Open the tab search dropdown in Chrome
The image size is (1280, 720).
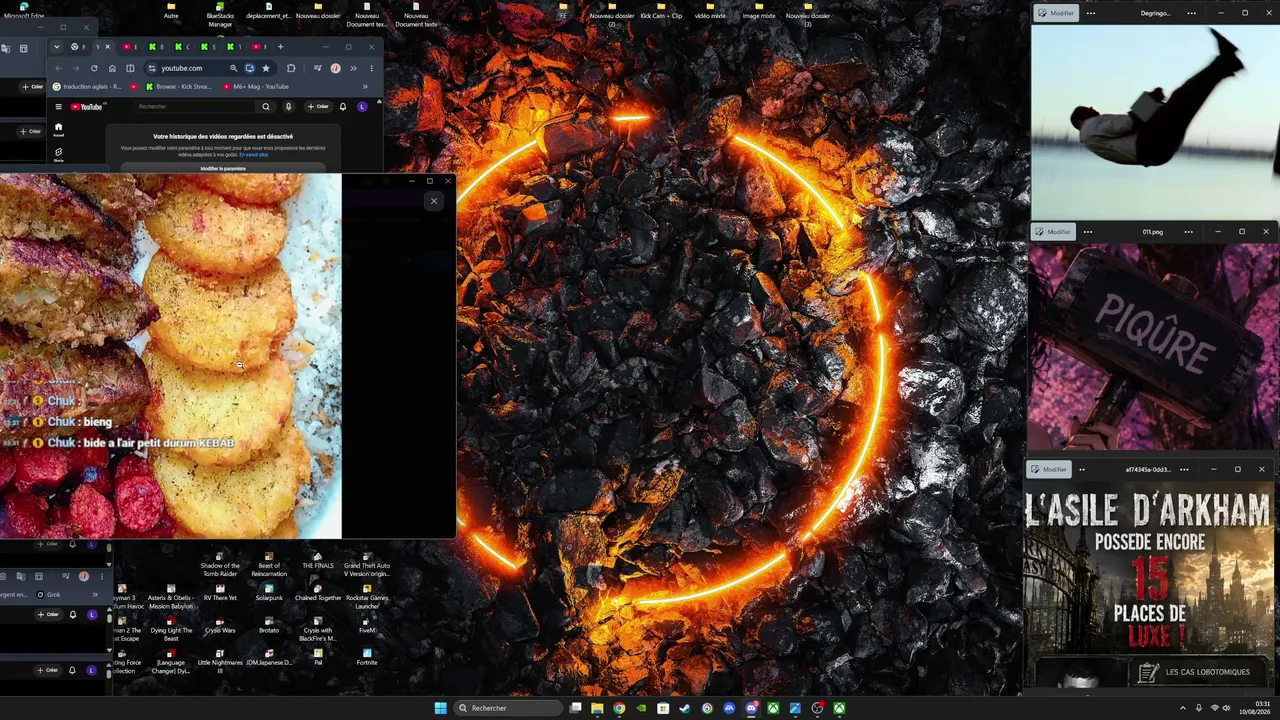pyautogui.click(x=56, y=47)
